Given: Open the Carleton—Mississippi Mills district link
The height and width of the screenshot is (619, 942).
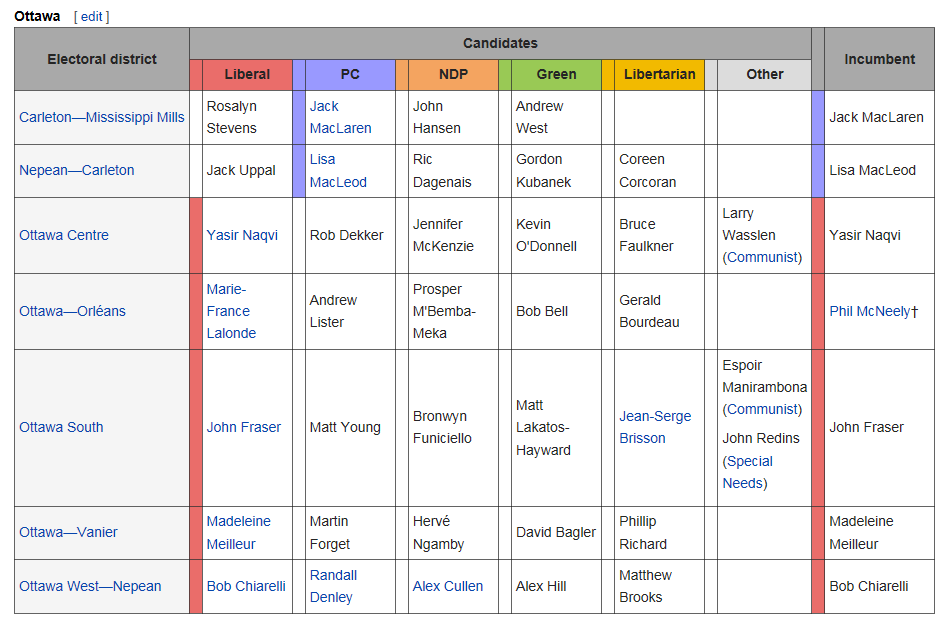Looking at the screenshot, I should (102, 117).
